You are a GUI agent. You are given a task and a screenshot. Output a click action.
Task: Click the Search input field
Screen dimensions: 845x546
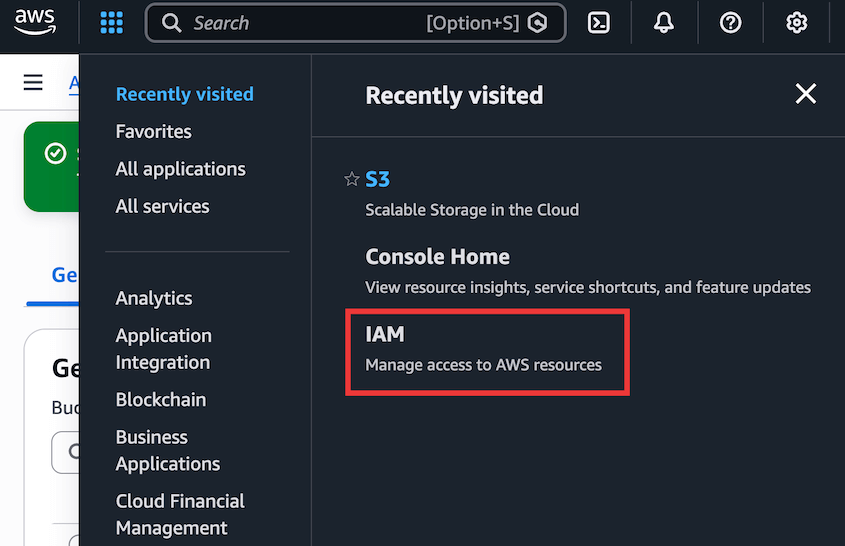tap(356, 23)
